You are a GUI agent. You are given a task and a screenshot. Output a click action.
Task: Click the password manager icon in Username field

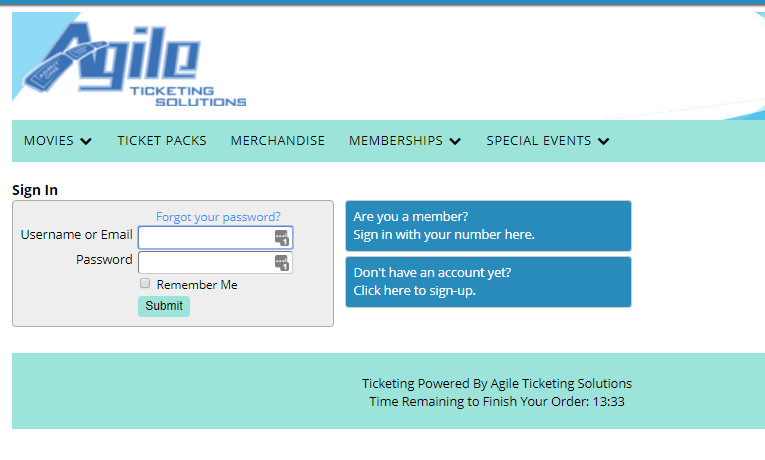[282, 238]
